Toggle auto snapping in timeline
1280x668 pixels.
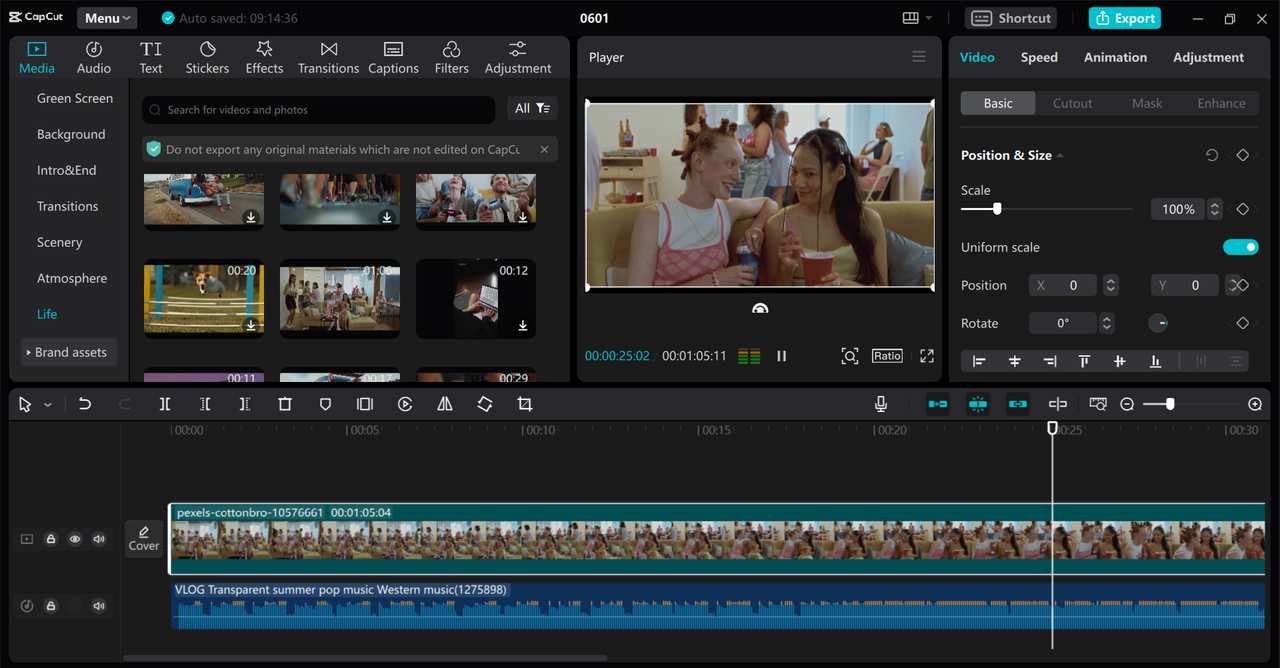978,404
